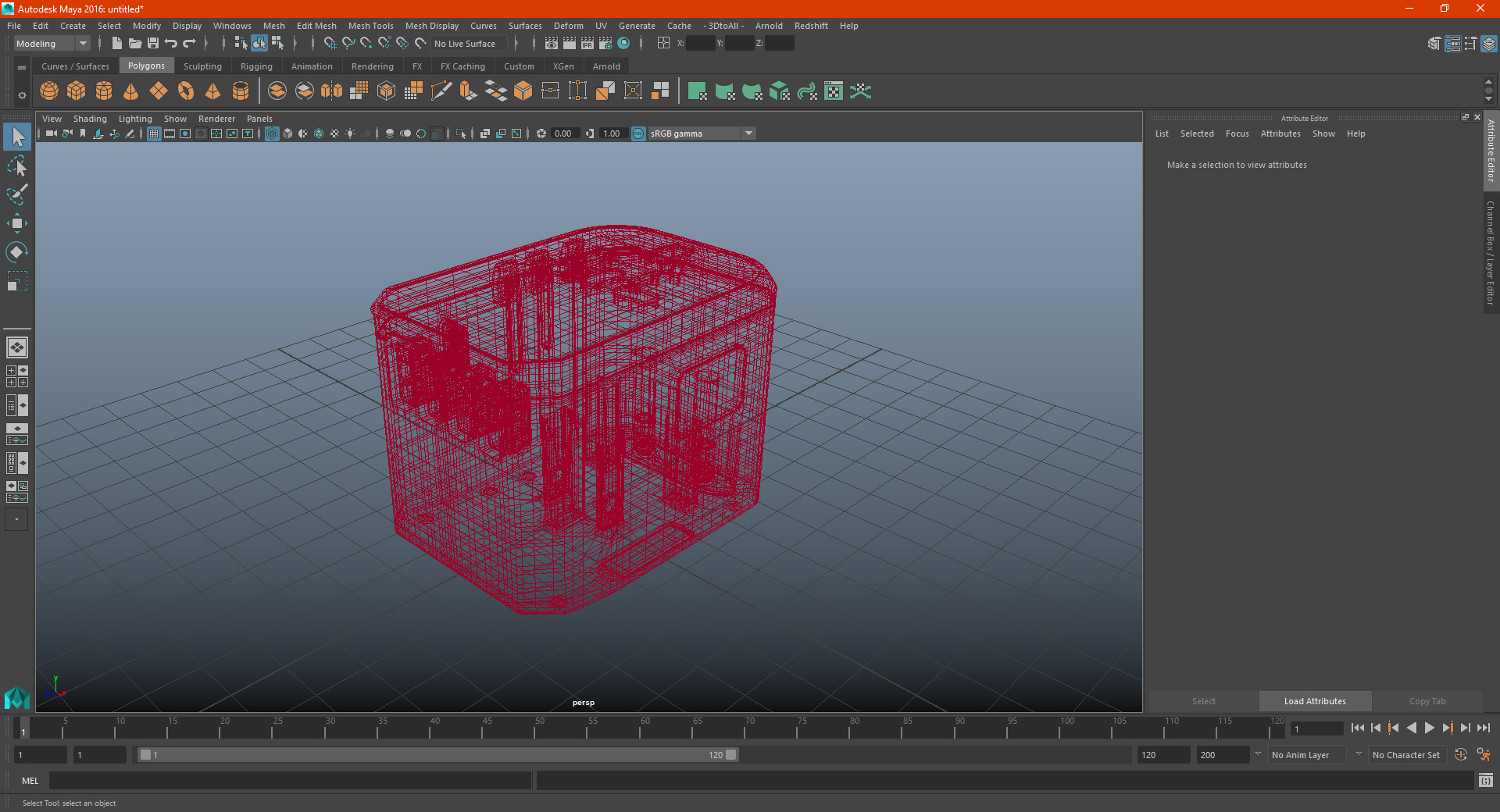This screenshot has height=812, width=1500.
Task: Click the New Scene icon
Action: pos(116,44)
